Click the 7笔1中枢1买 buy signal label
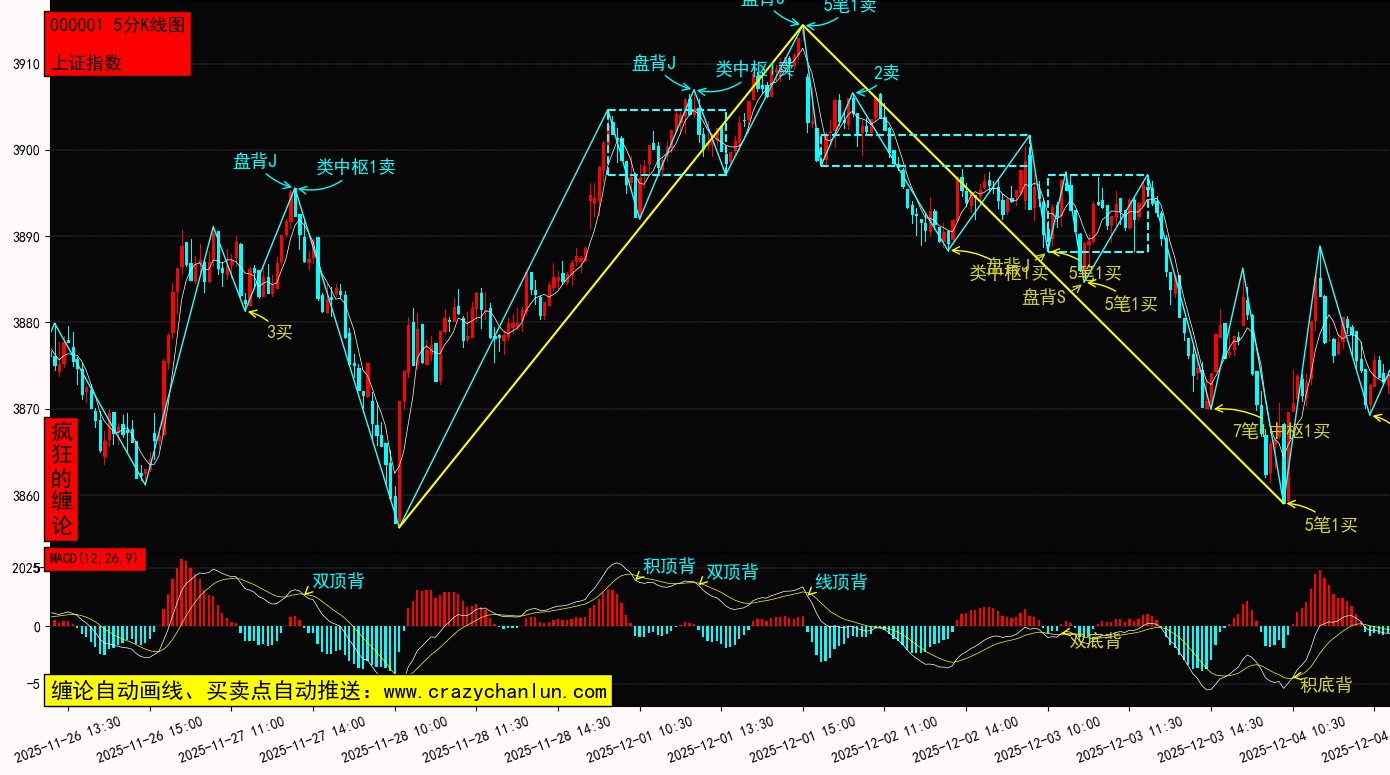Viewport: 1390px width, 775px height. point(1281,431)
